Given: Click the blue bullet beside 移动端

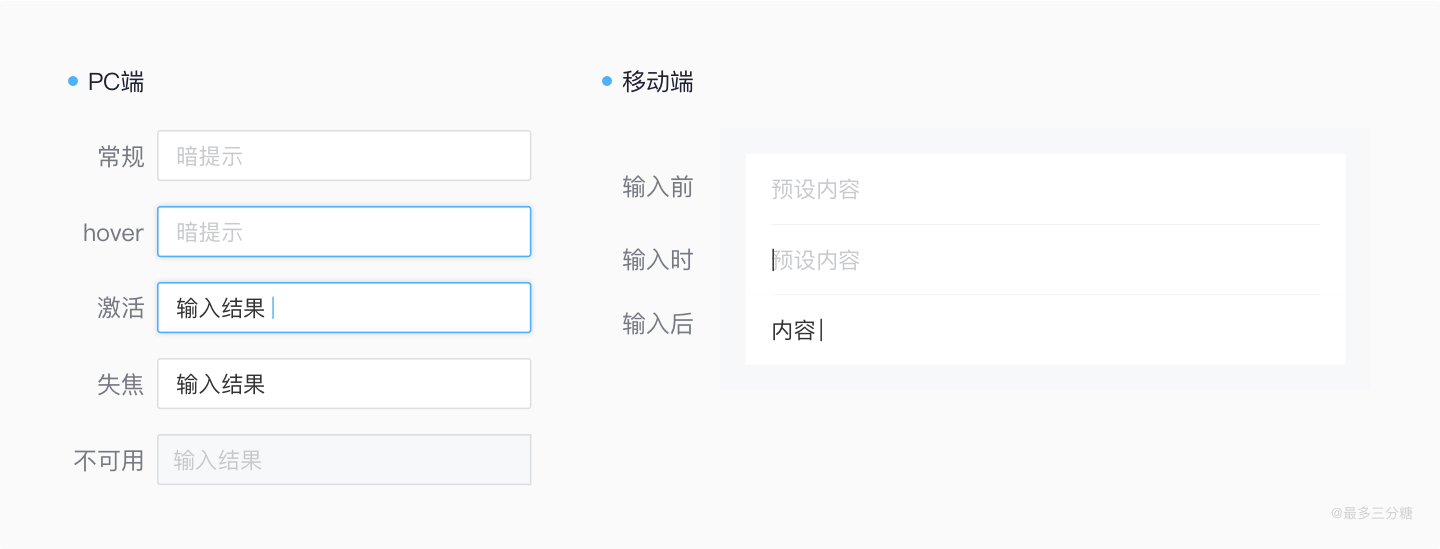Looking at the screenshot, I should (x=607, y=81).
